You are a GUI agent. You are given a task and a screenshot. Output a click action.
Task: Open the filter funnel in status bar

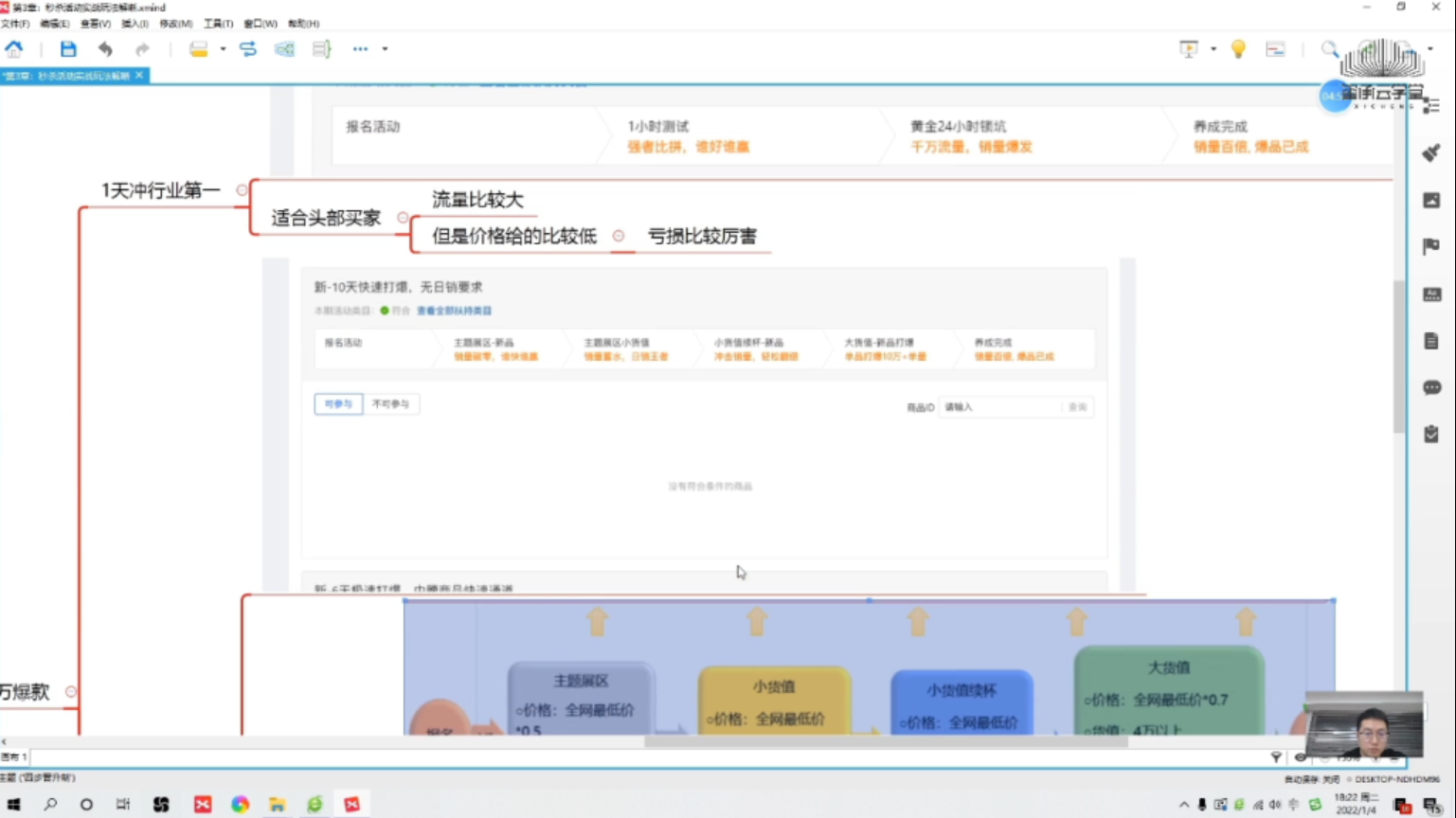(x=1276, y=757)
